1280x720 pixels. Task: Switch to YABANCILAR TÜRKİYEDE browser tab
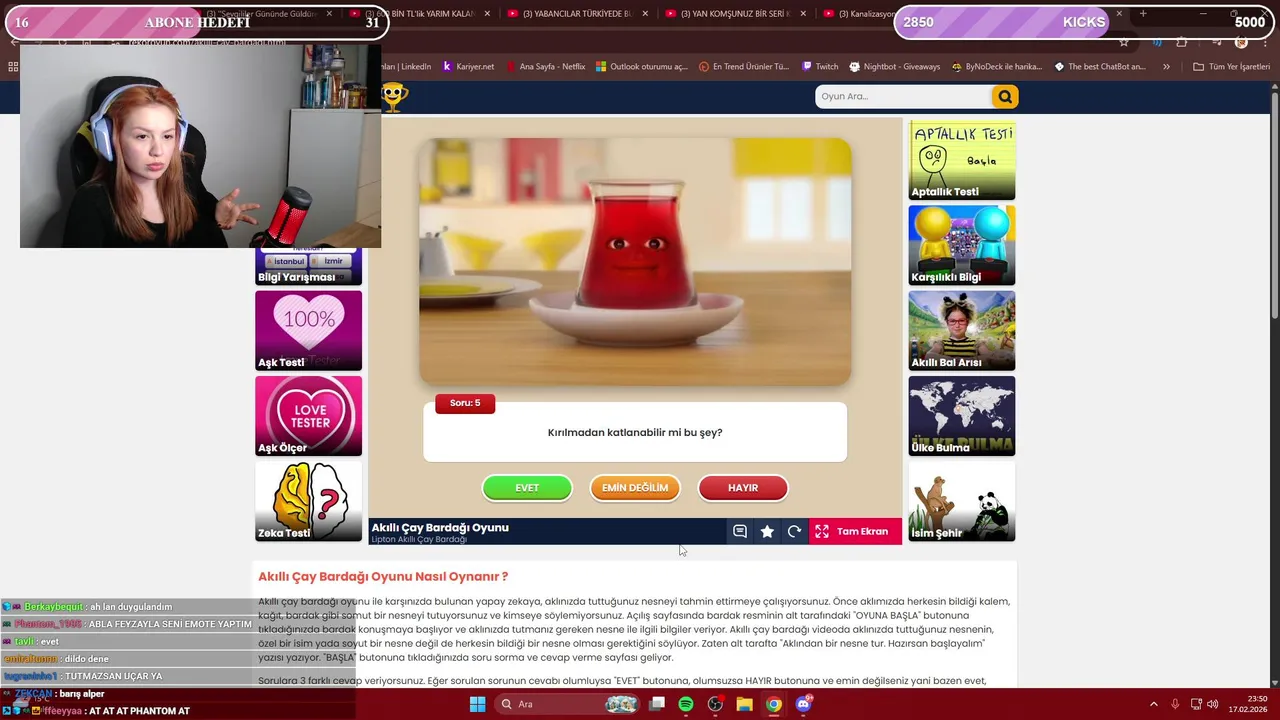click(575, 14)
